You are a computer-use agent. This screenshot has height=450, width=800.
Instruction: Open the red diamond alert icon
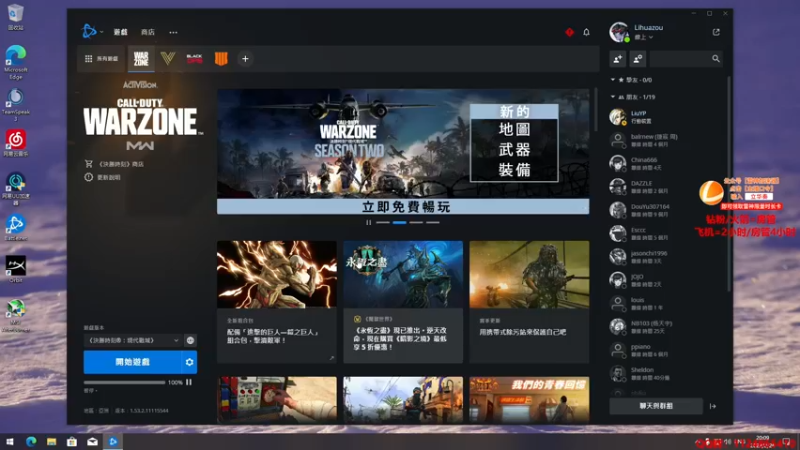[x=569, y=32]
